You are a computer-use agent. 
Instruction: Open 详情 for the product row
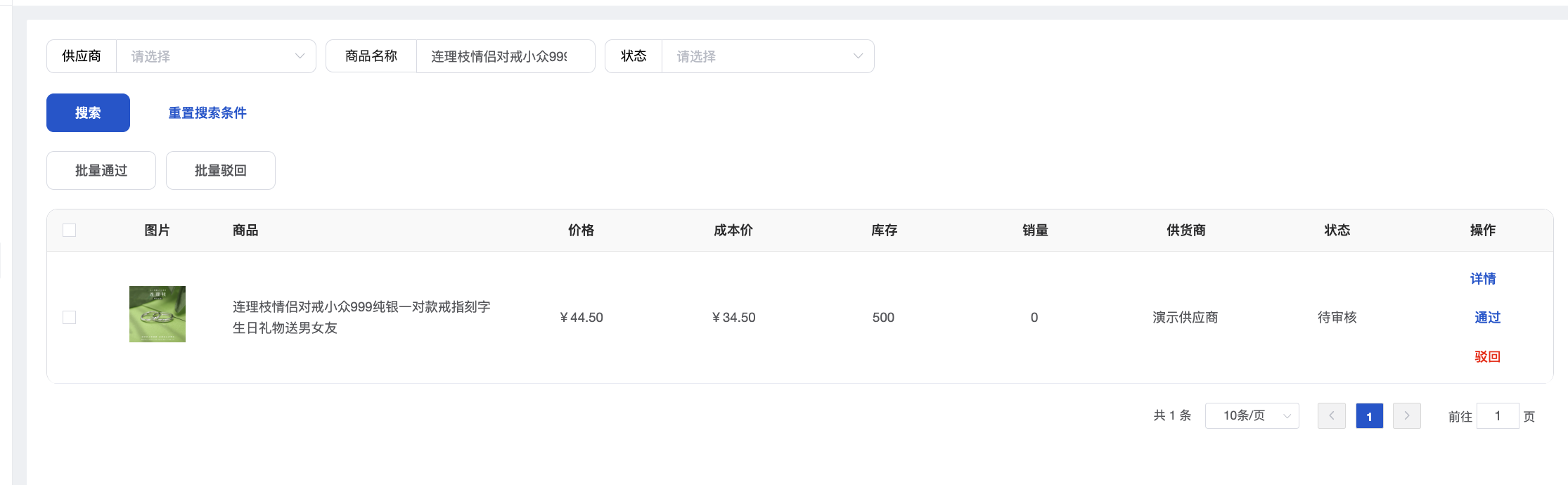click(1482, 279)
